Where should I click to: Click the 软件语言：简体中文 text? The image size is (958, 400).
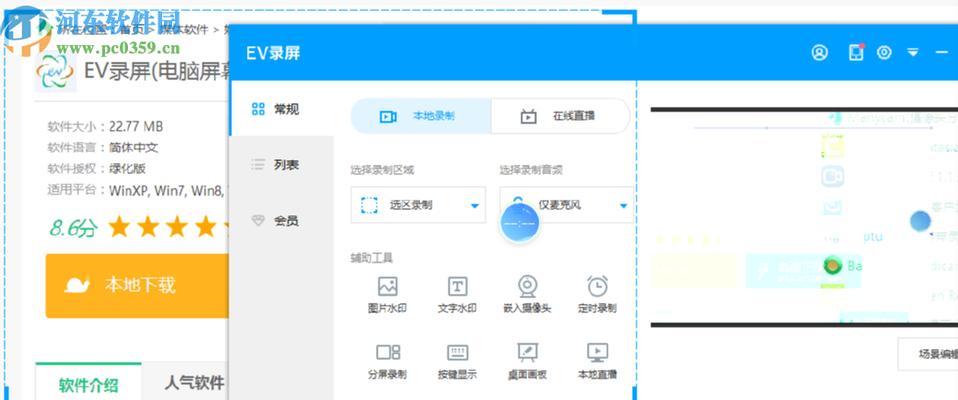103,148
